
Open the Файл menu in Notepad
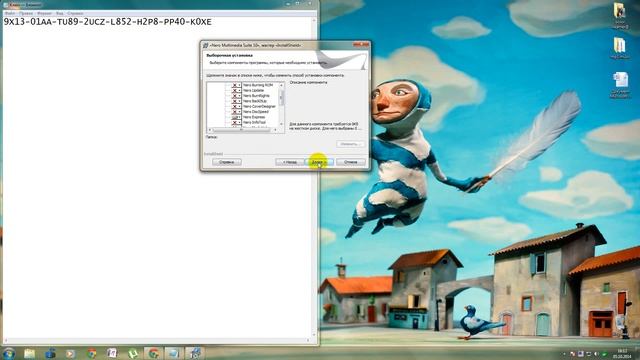(x=9, y=13)
